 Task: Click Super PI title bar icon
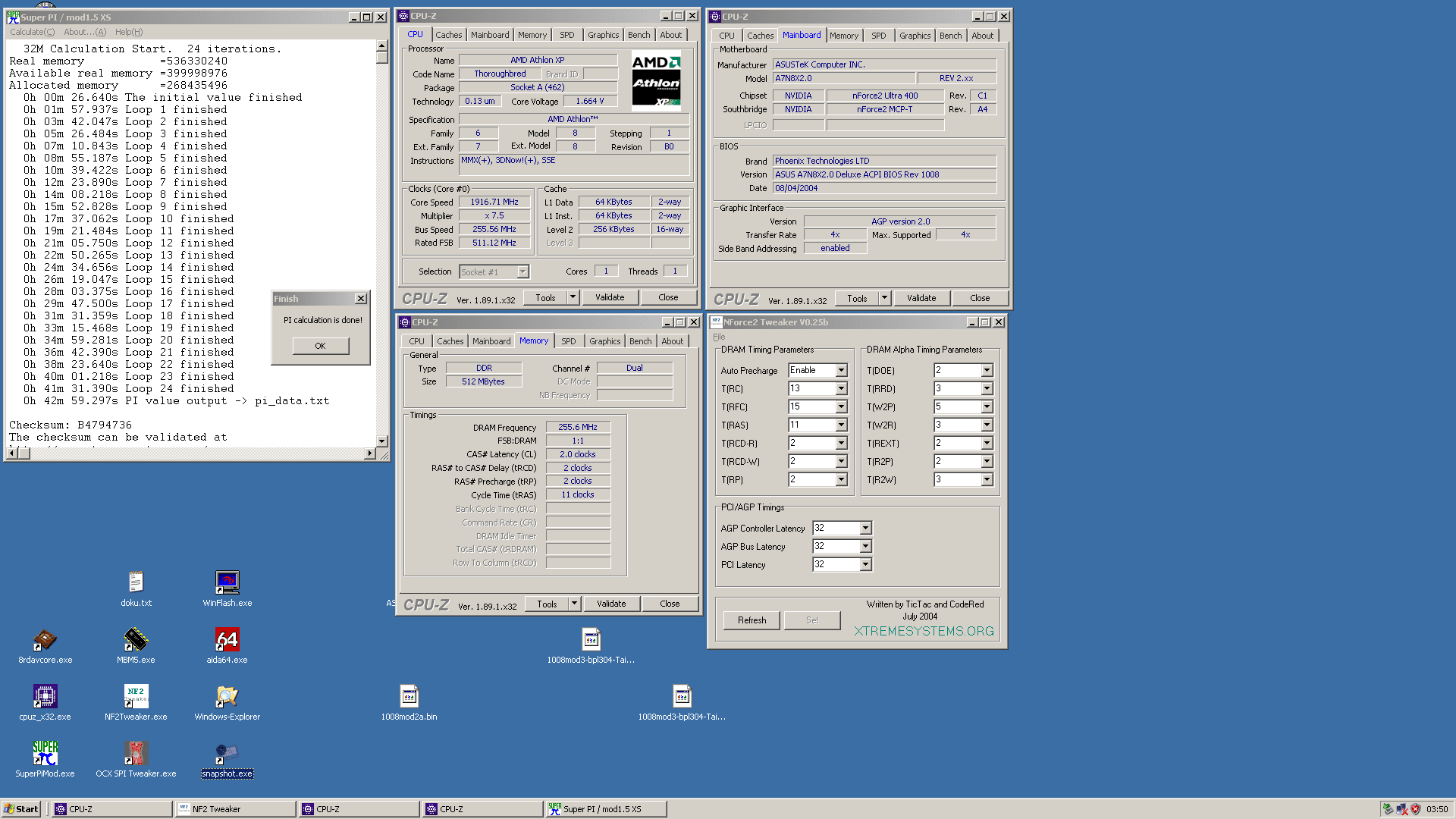(13, 17)
